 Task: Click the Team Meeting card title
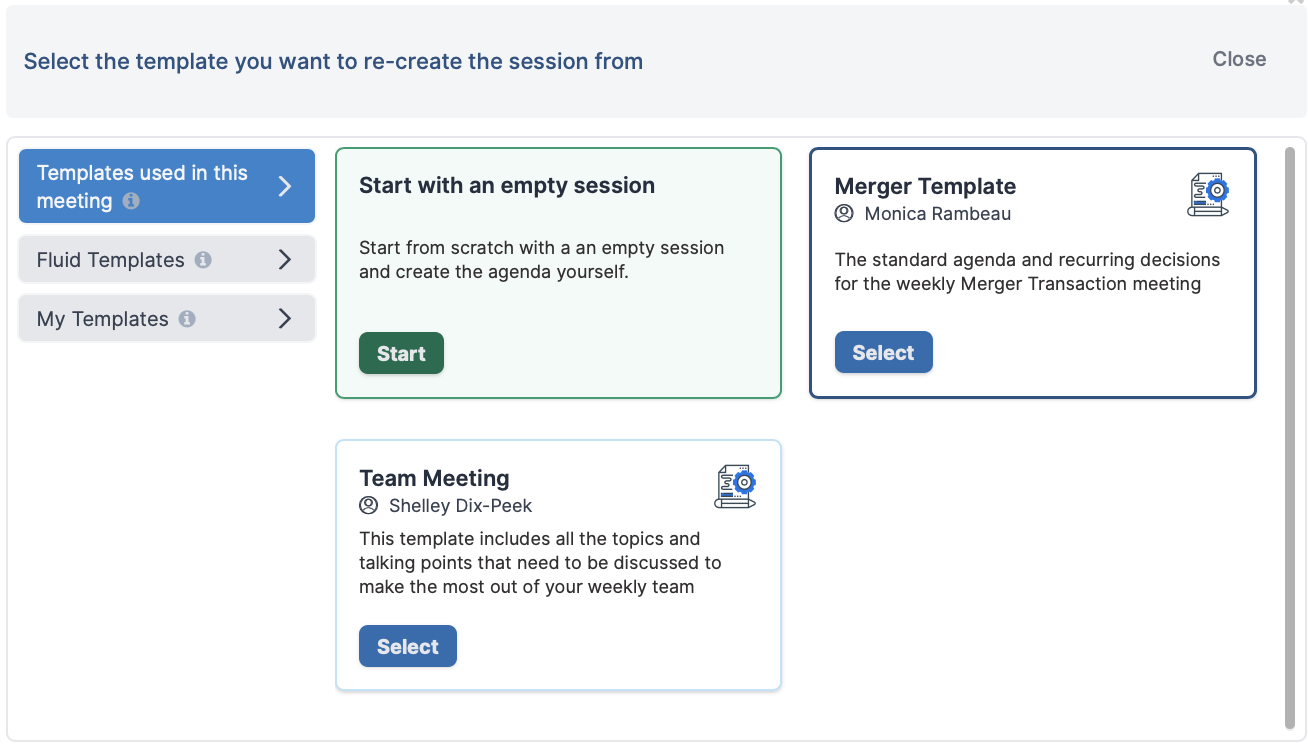(434, 478)
